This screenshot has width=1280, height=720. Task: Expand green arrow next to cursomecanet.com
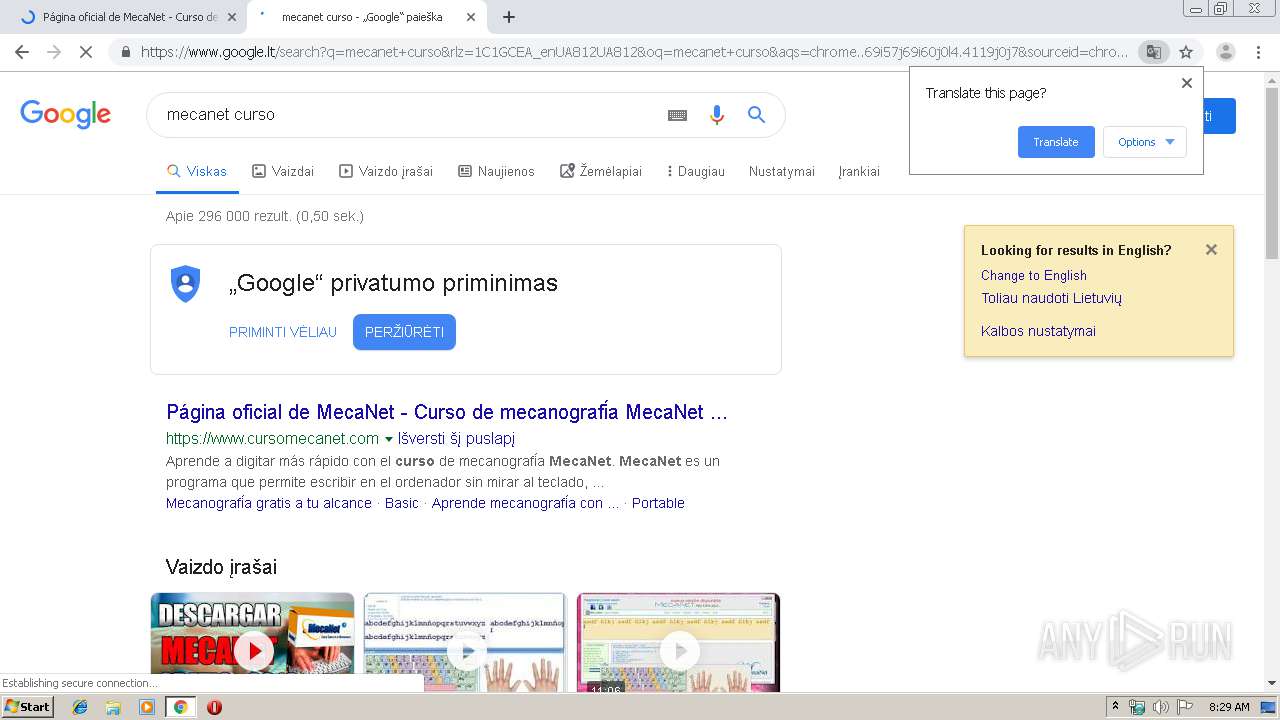(x=389, y=439)
